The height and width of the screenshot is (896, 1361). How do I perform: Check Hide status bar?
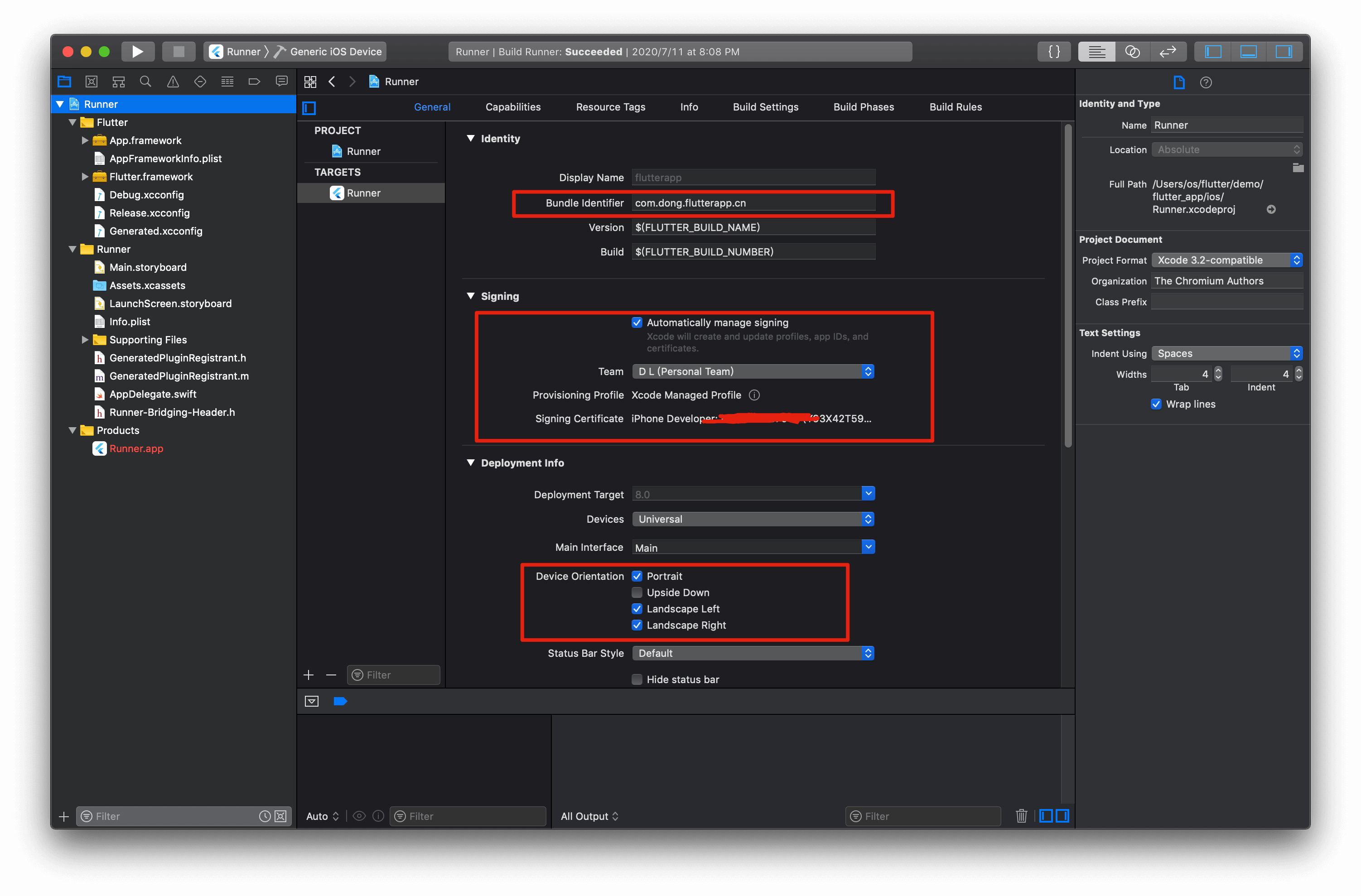(x=637, y=679)
